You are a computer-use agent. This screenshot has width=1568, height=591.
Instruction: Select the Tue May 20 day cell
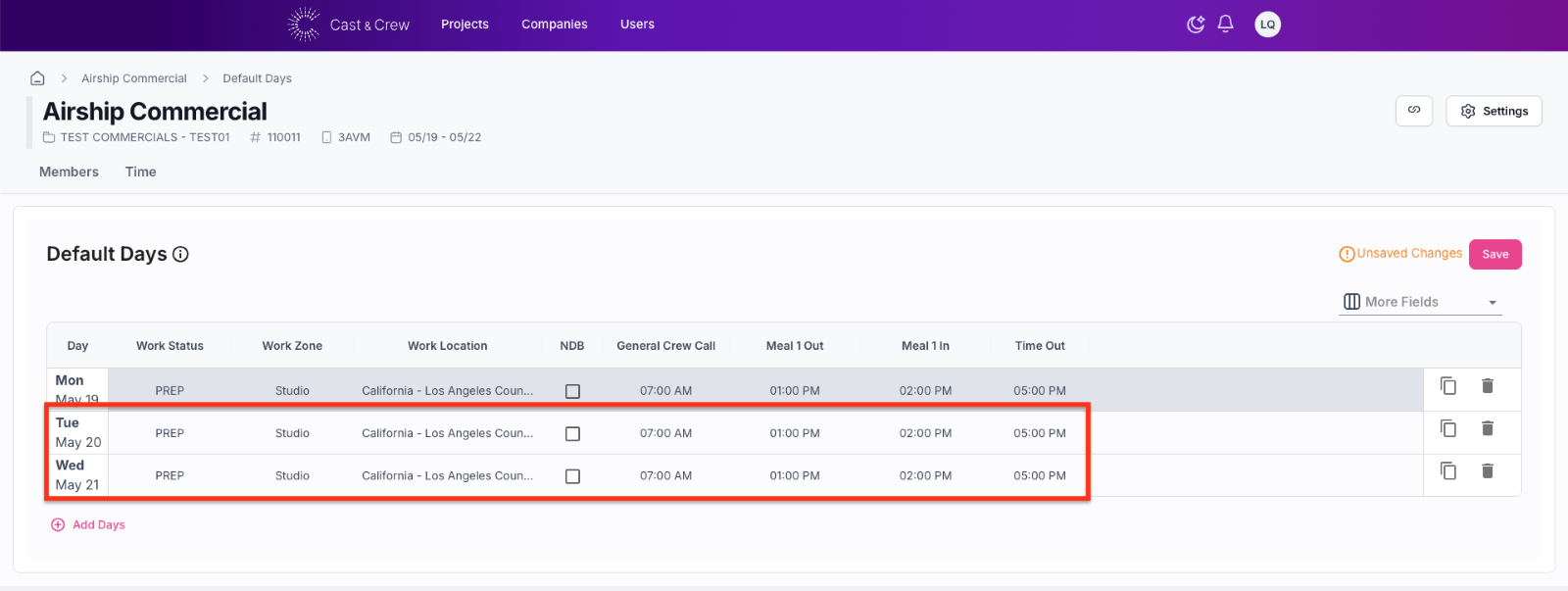(78, 432)
